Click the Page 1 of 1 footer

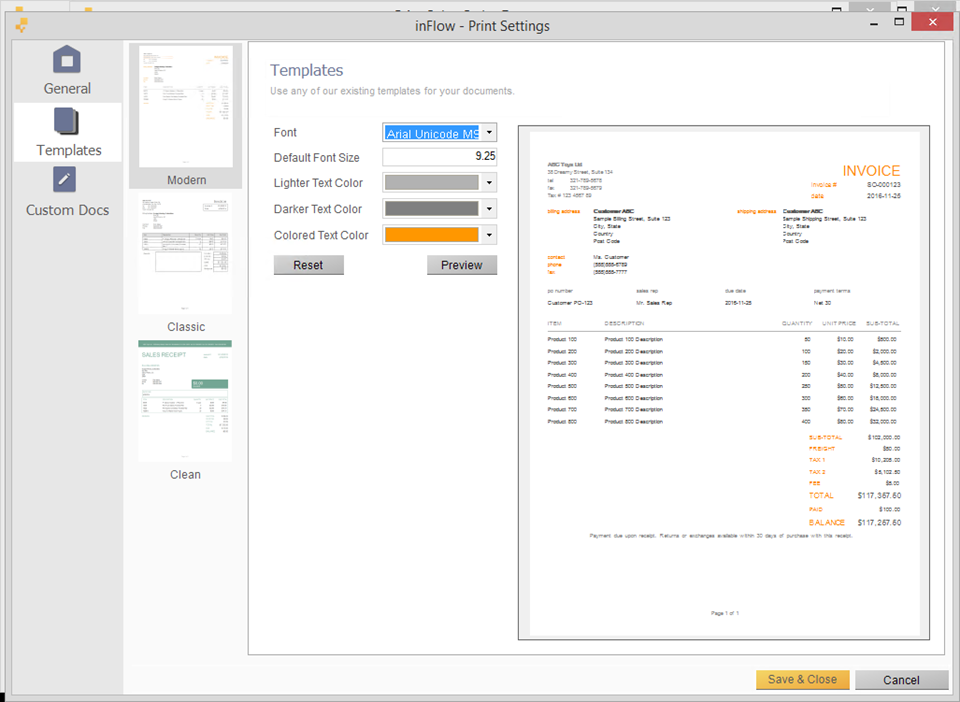click(x=724, y=613)
